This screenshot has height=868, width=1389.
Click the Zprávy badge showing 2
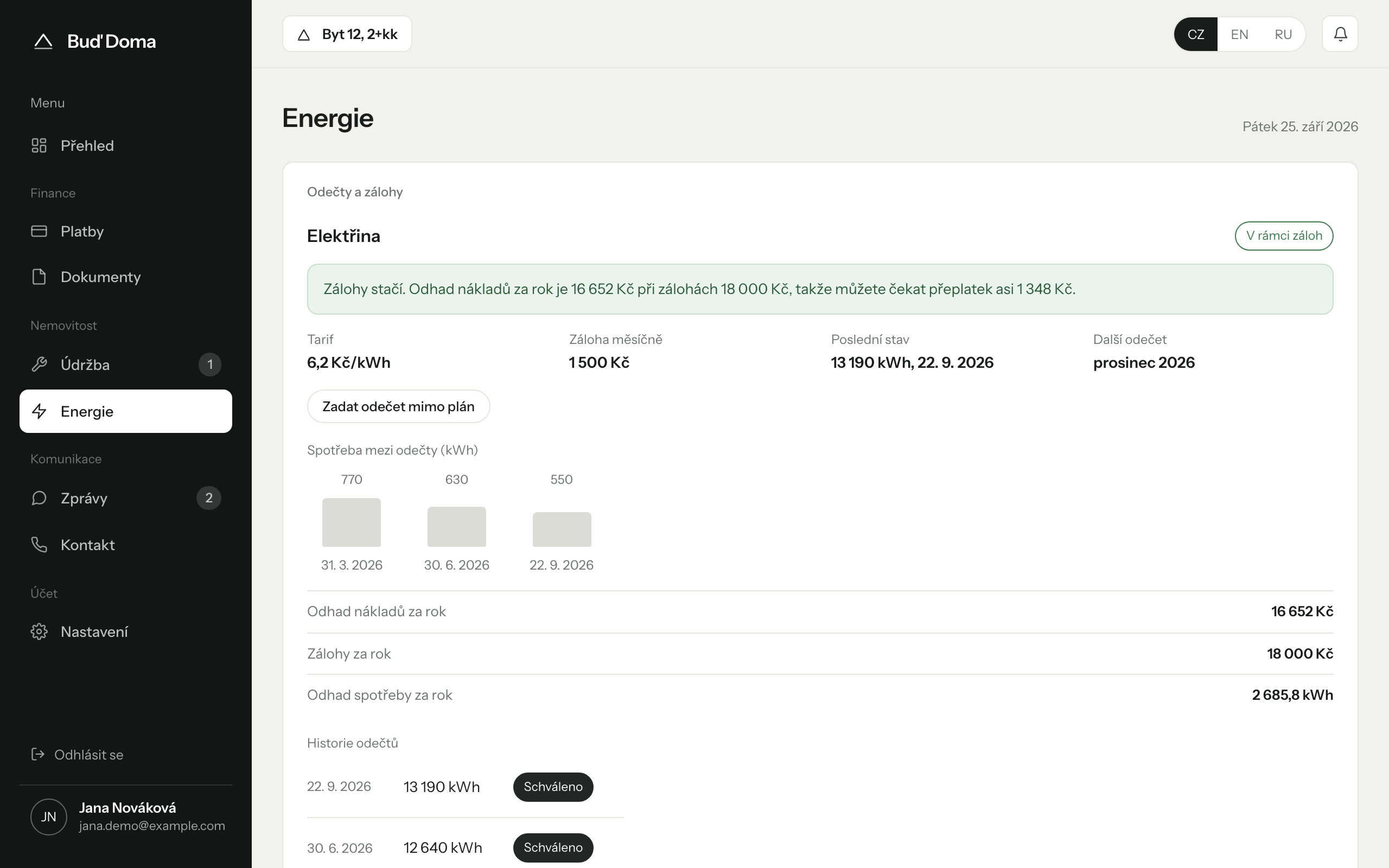coord(209,497)
